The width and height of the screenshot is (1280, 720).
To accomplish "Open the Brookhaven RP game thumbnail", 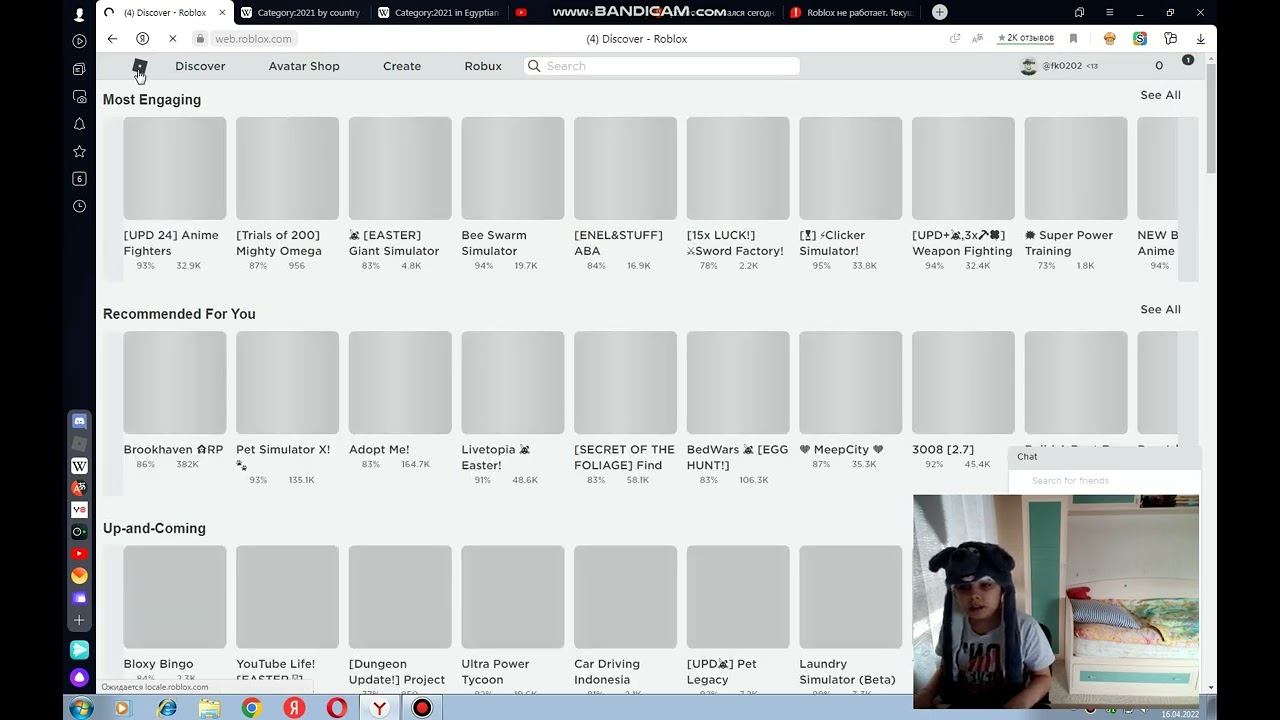I will click(175, 382).
